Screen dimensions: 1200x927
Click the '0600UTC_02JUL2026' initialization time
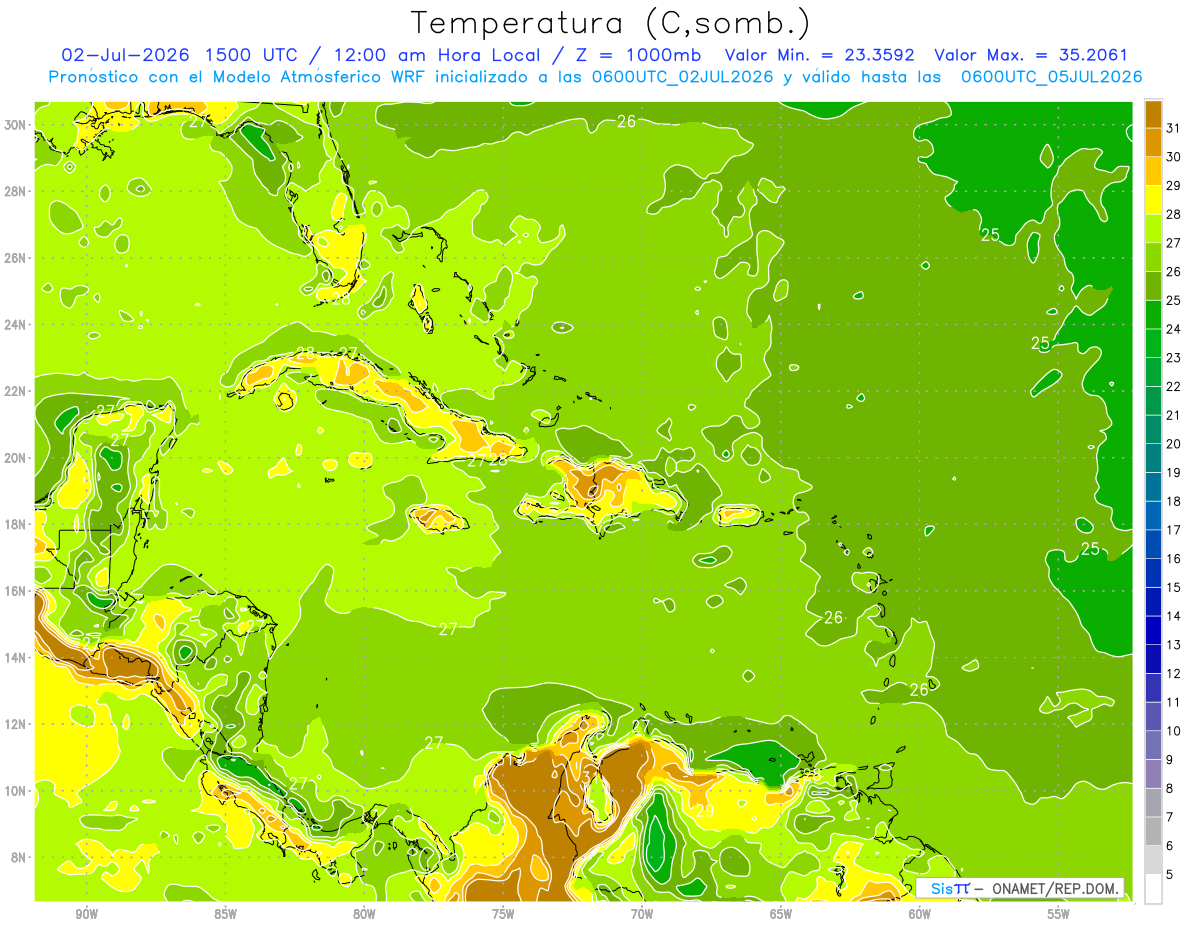click(681, 77)
